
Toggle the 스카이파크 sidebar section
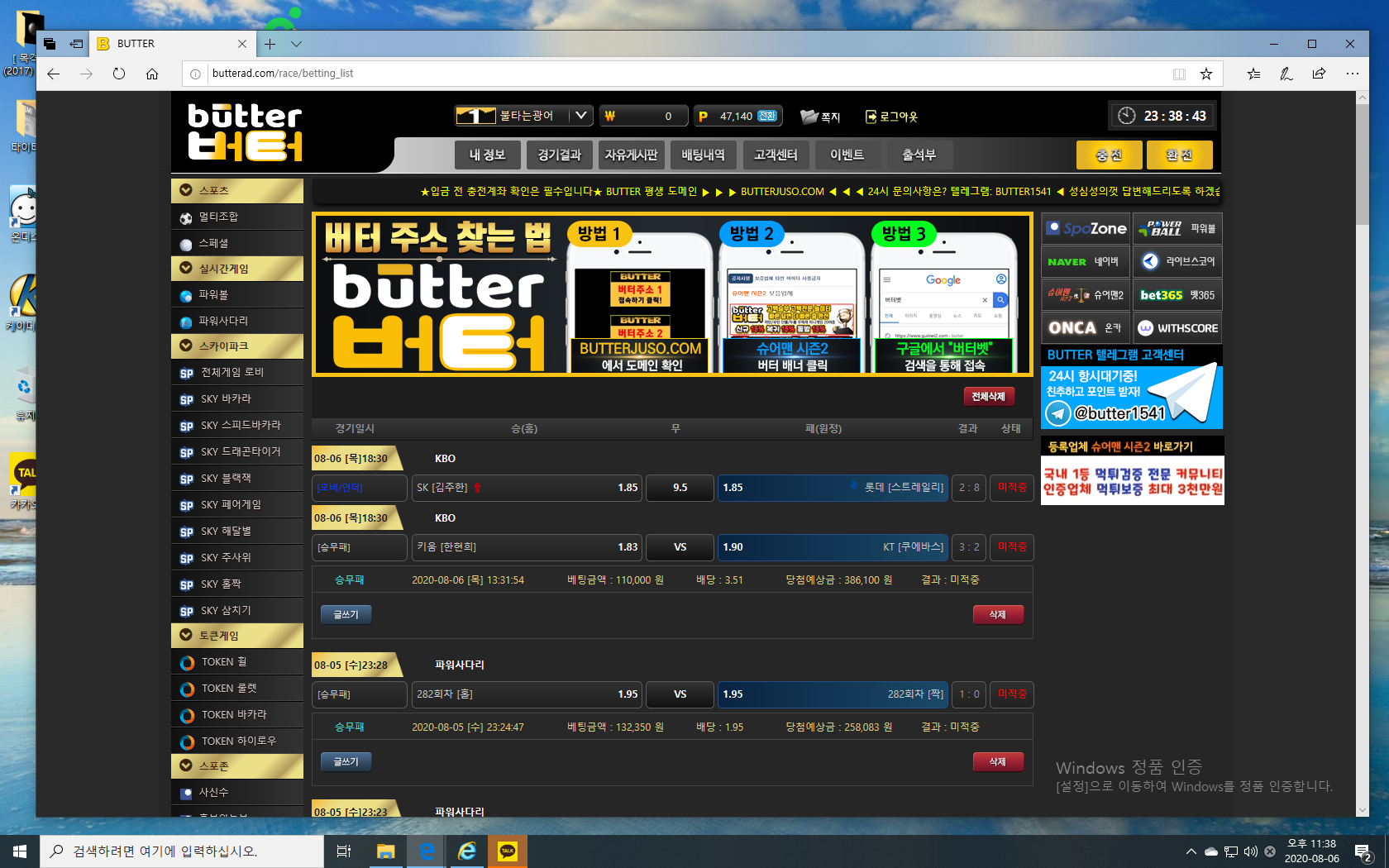click(x=187, y=346)
